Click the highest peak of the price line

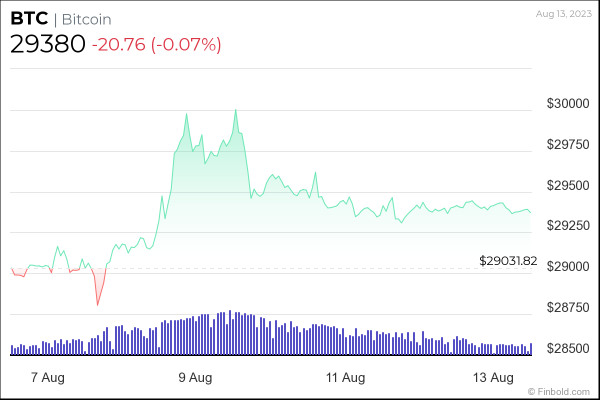[235, 110]
